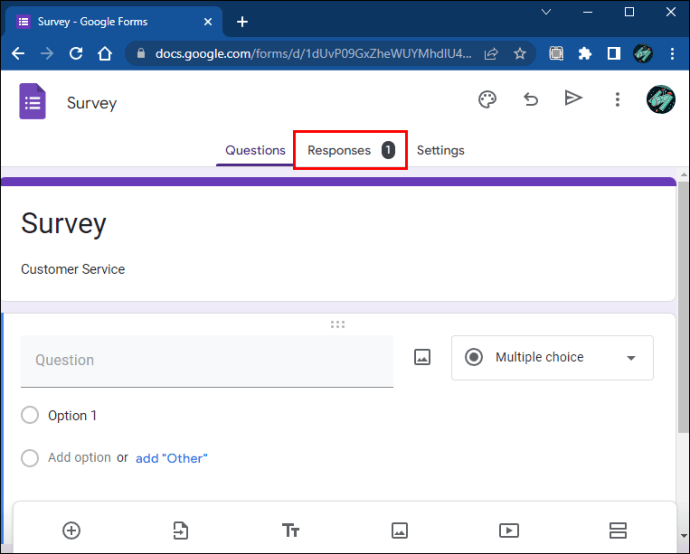Click the Add option radio button

point(30,458)
